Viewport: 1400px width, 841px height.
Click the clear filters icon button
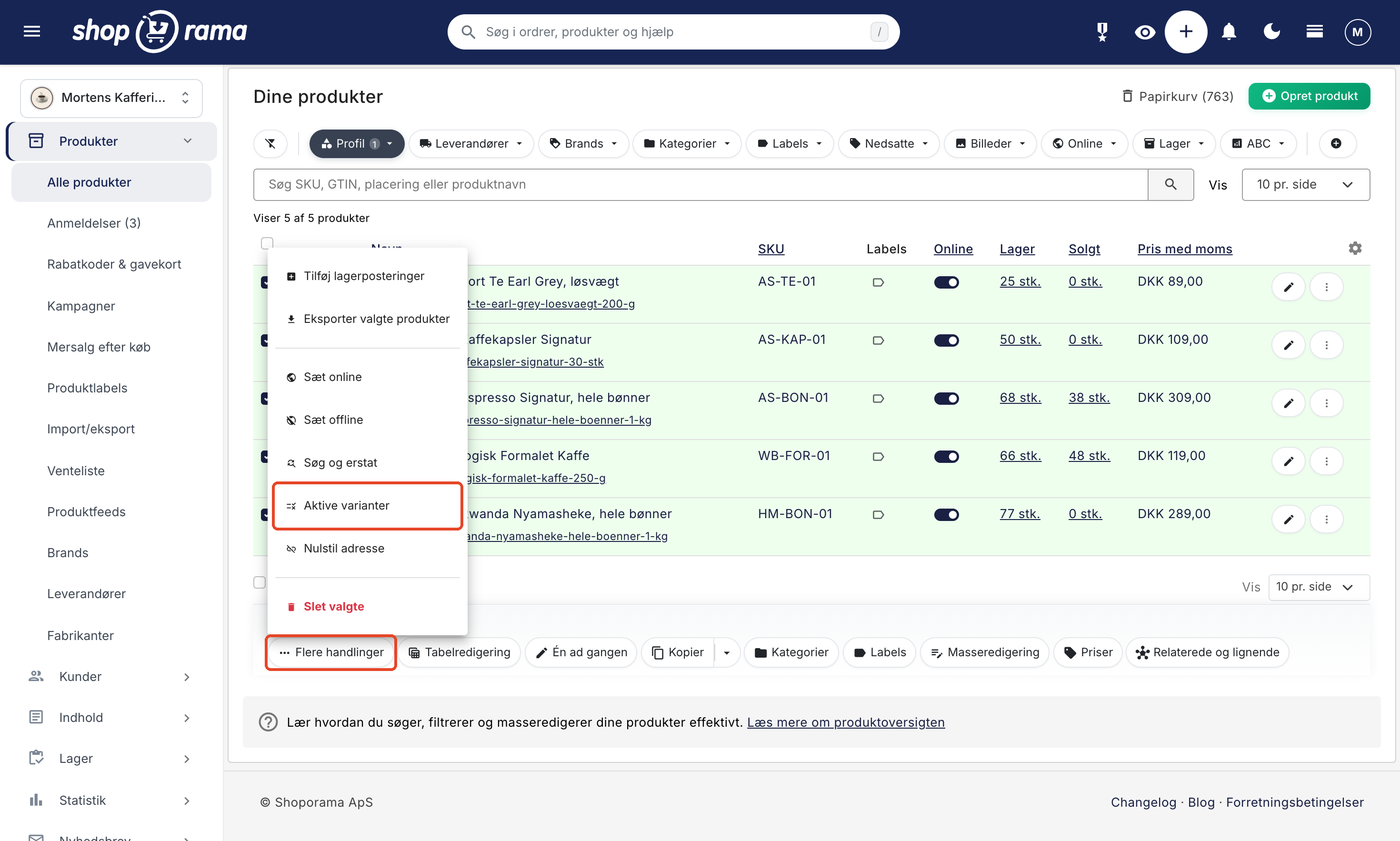pos(270,144)
